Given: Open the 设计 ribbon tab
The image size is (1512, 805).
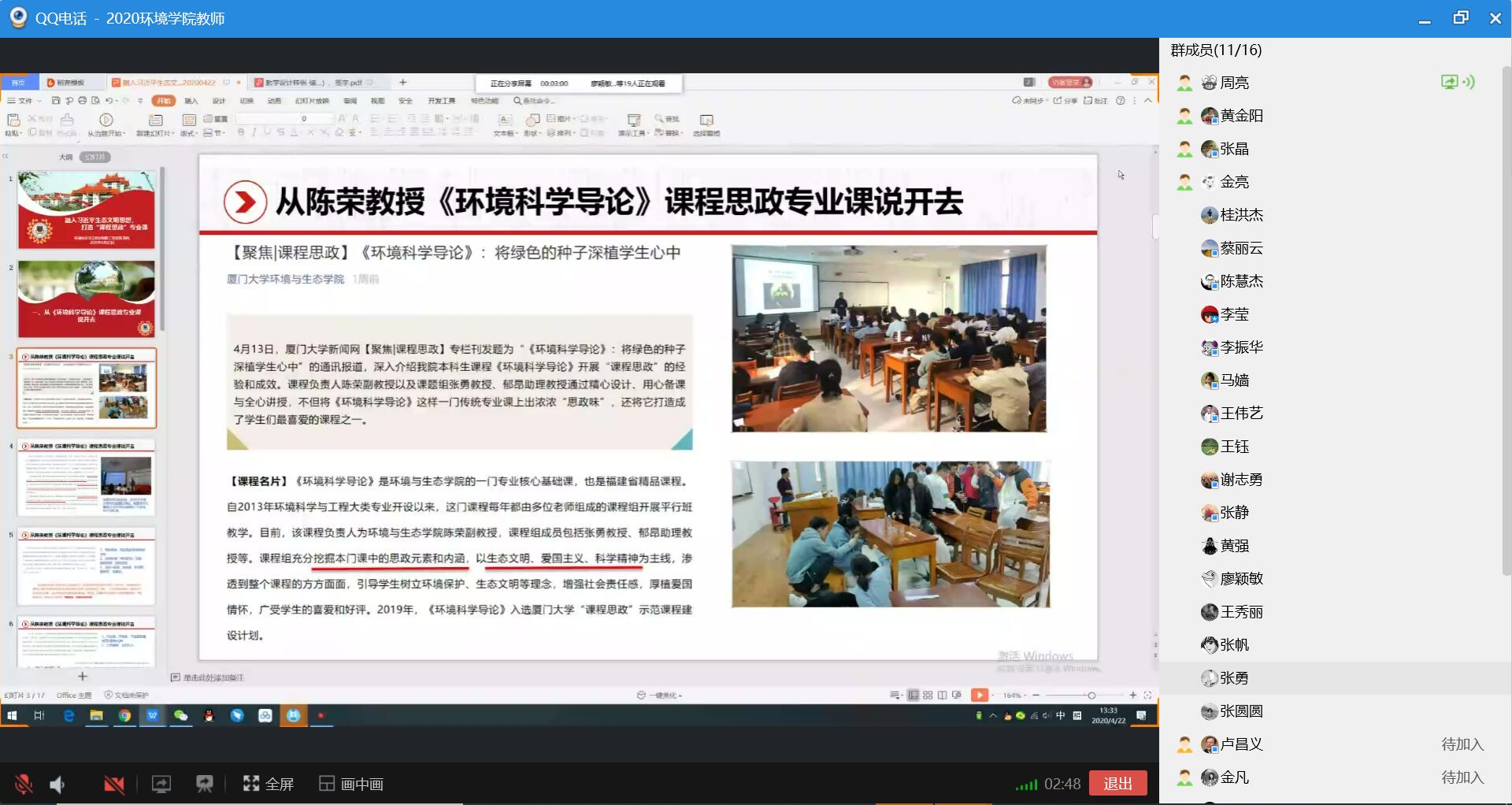Looking at the screenshot, I should [219, 101].
